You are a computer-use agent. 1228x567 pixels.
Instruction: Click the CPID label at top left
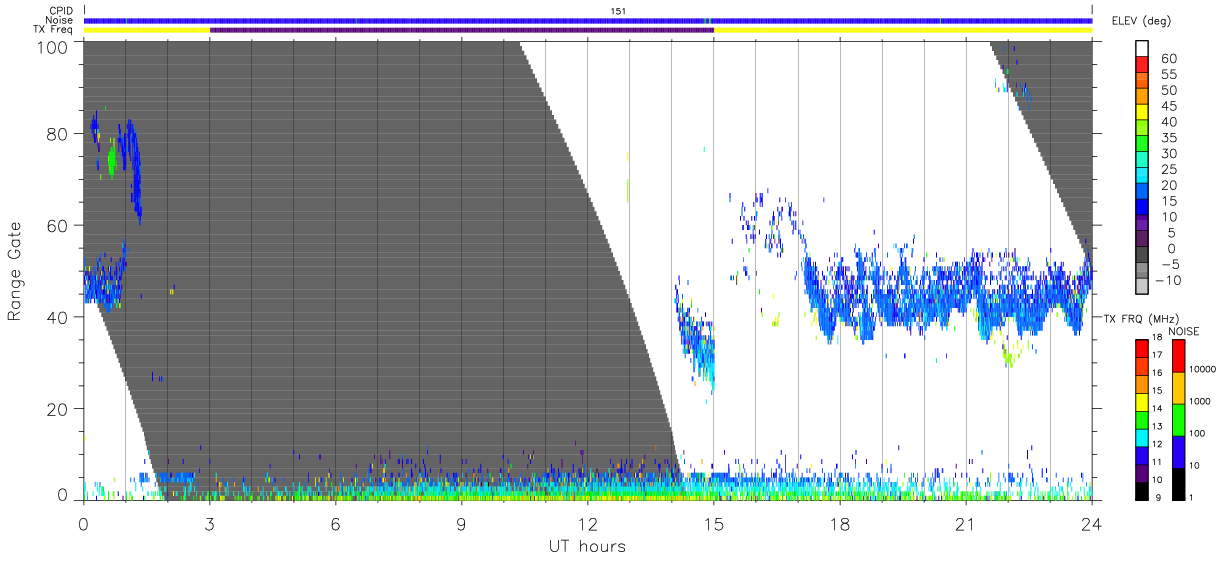tap(60, 10)
